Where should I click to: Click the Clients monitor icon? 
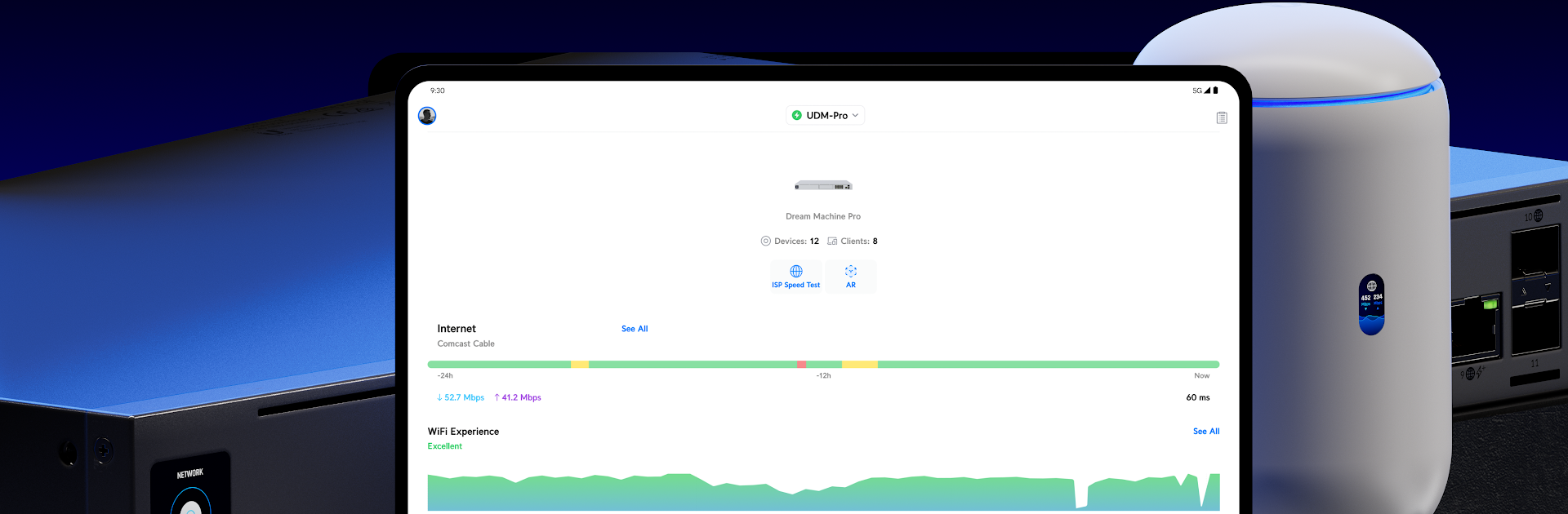832,241
